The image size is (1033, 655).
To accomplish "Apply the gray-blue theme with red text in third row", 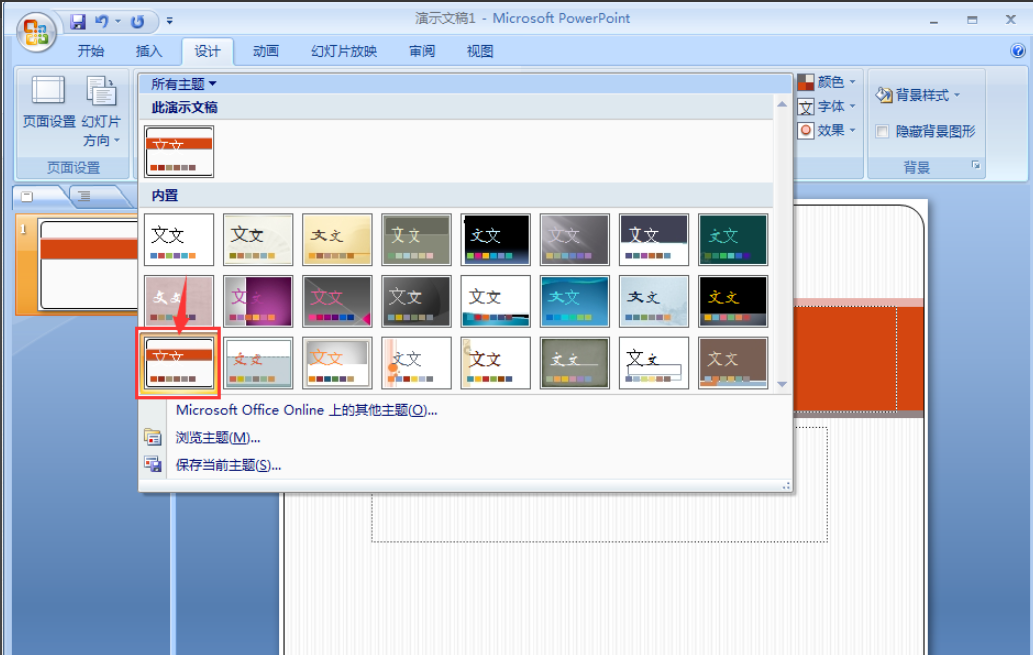I will 258,363.
